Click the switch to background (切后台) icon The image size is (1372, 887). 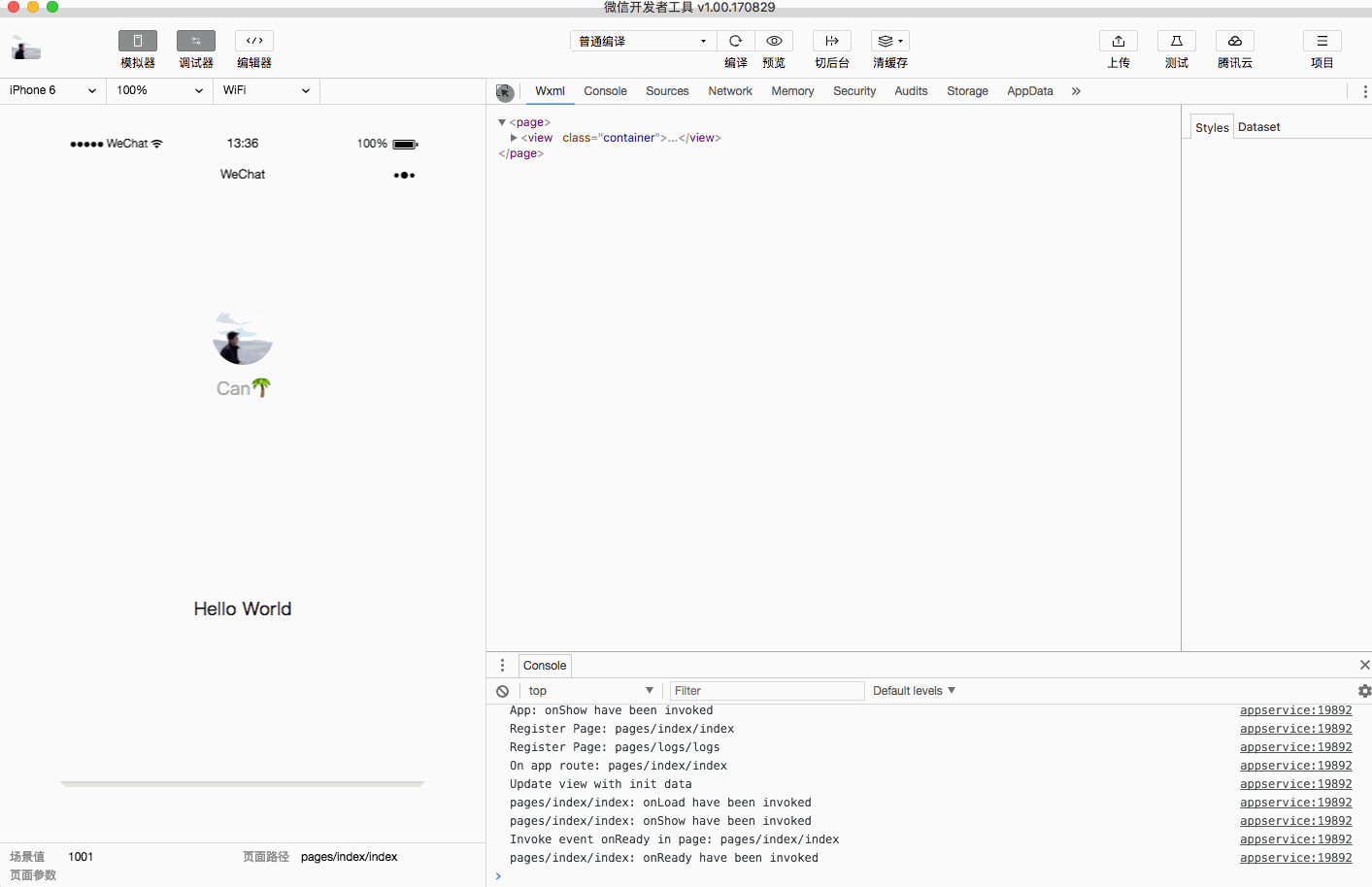click(x=832, y=41)
